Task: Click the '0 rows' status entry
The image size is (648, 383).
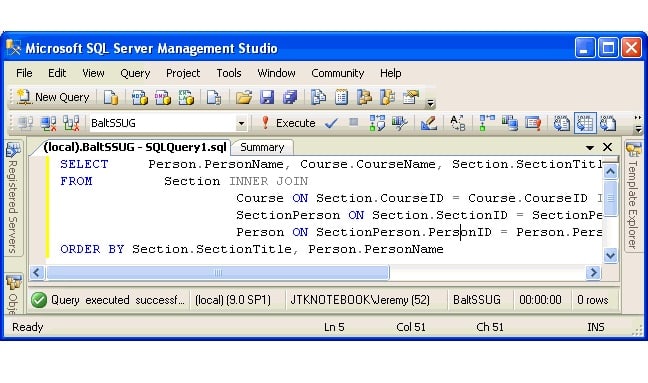Action: point(593,300)
